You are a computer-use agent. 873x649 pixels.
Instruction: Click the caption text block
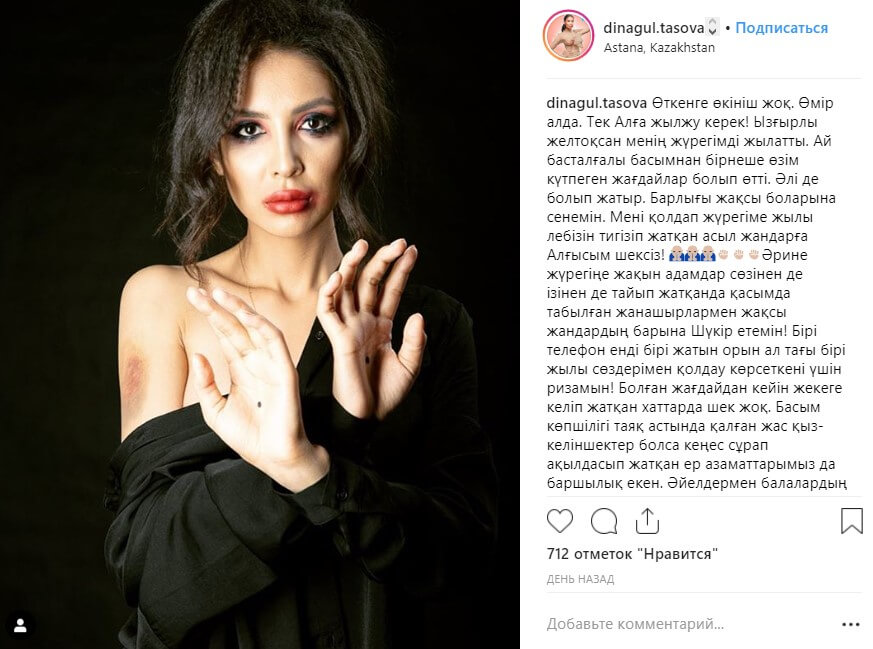(x=697, y=293)
